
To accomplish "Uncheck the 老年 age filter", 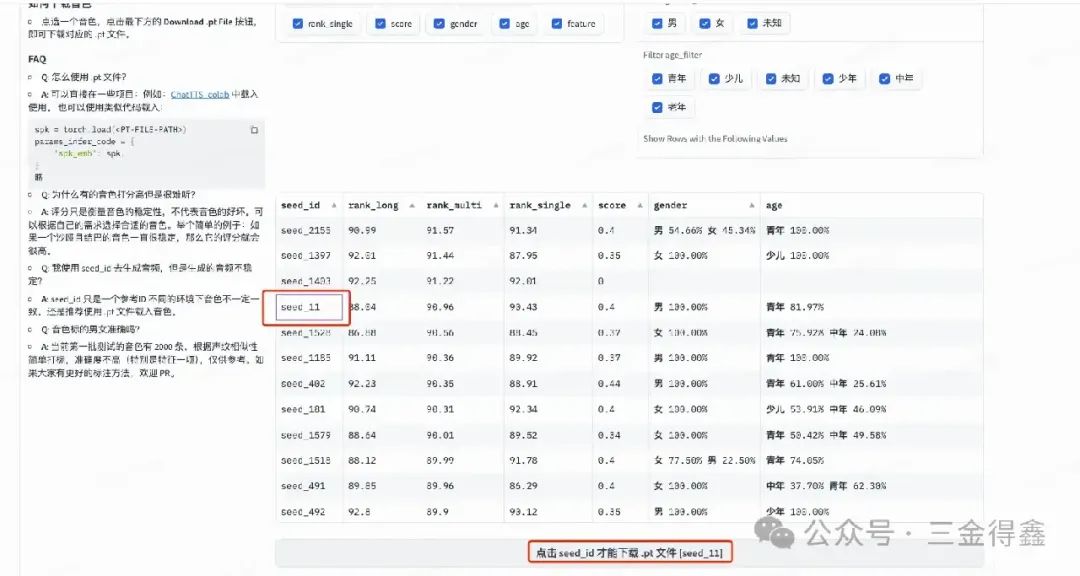I will point(655,106).
